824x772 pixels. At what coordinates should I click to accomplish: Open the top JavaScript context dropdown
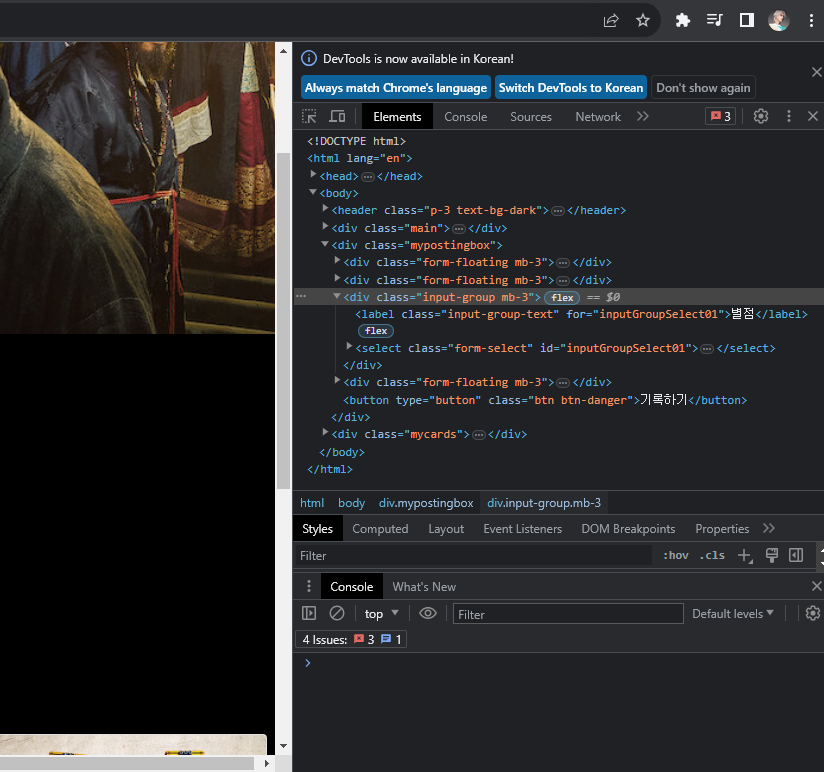(382, 613)
